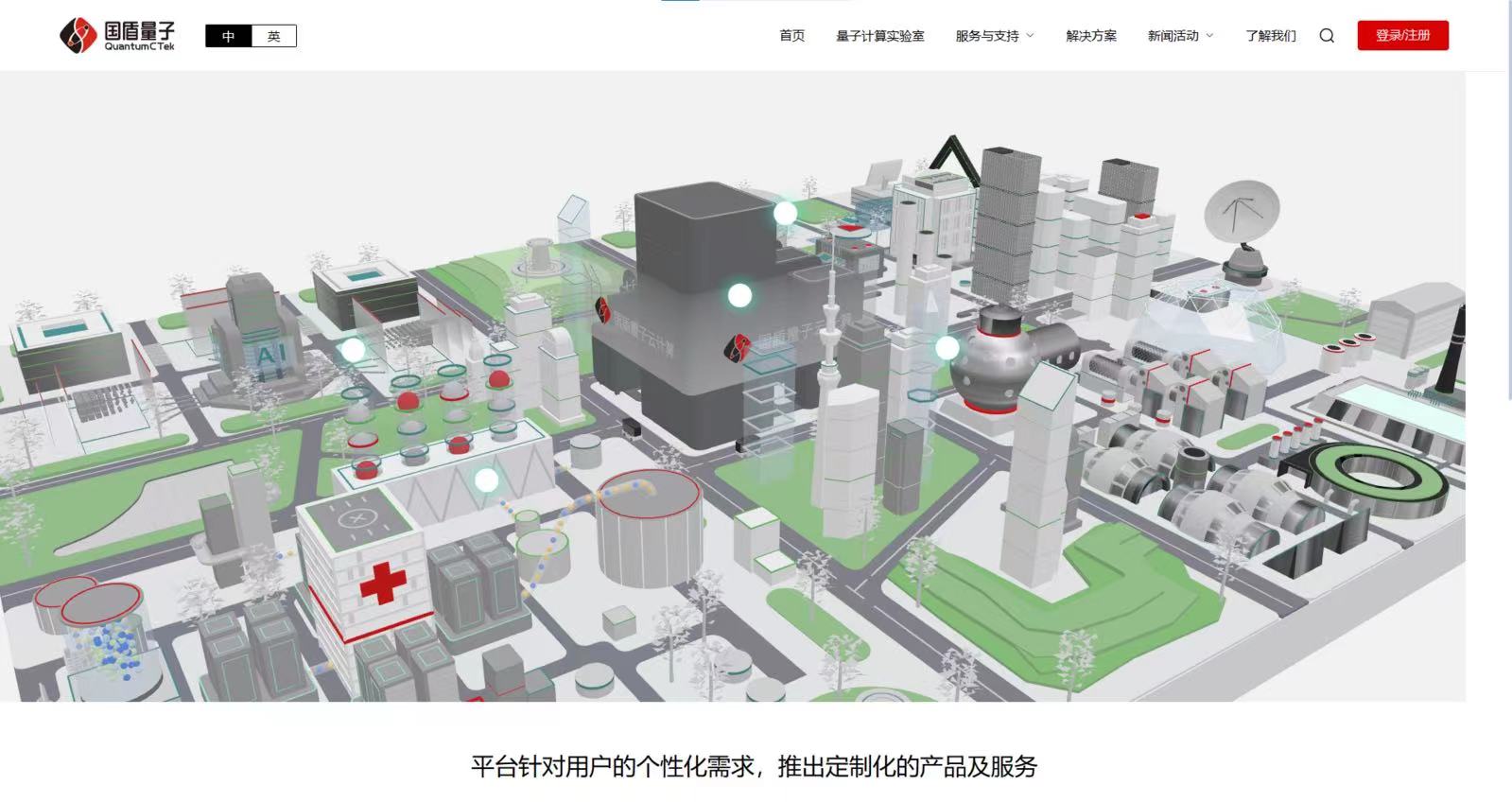This screenshot has height=802, width=1512.
Task: Click the glowing hotspot beside the AI building
Action: (353, 350)
